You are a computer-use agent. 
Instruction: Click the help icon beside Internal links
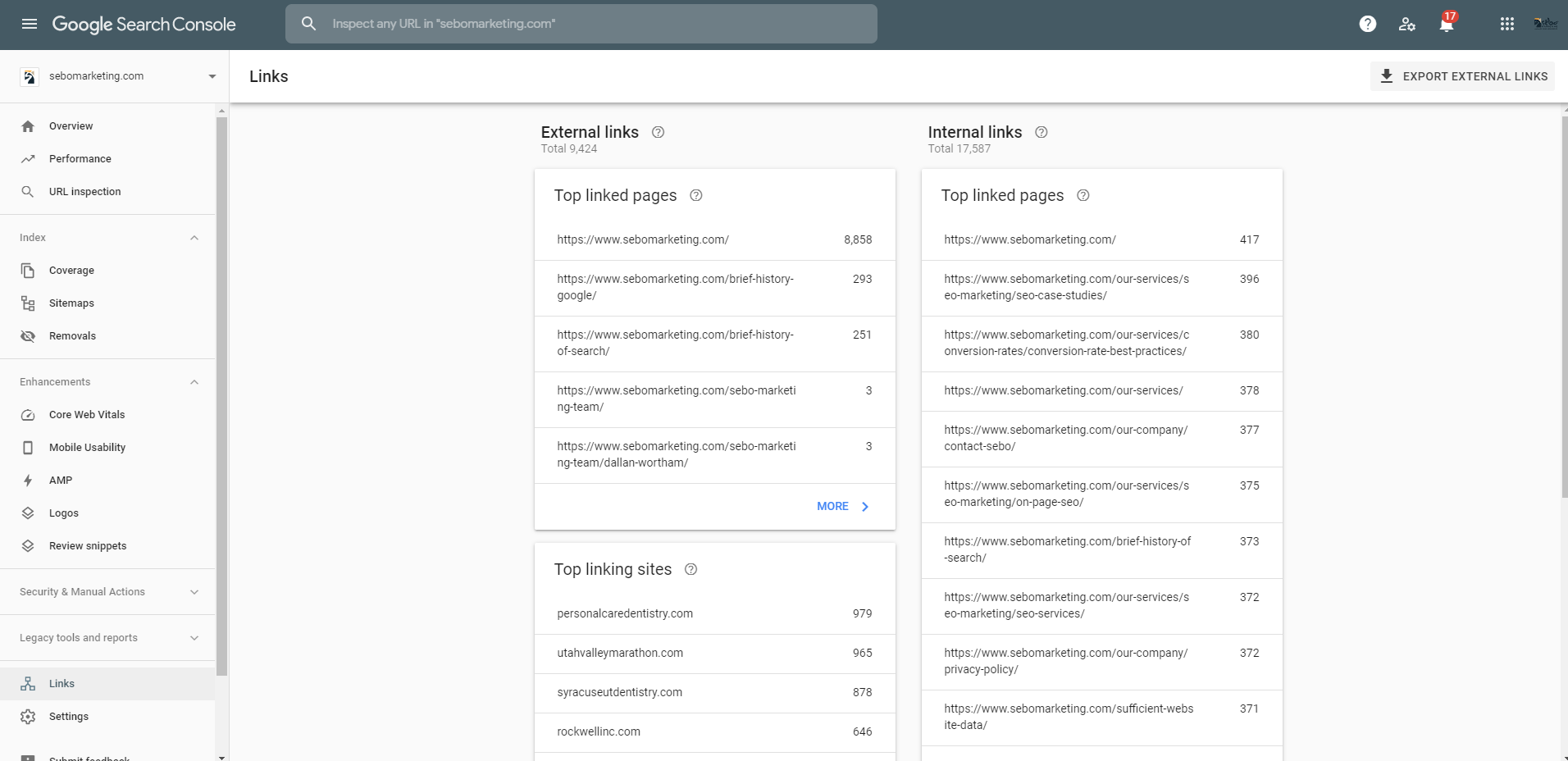(1042, 132)
